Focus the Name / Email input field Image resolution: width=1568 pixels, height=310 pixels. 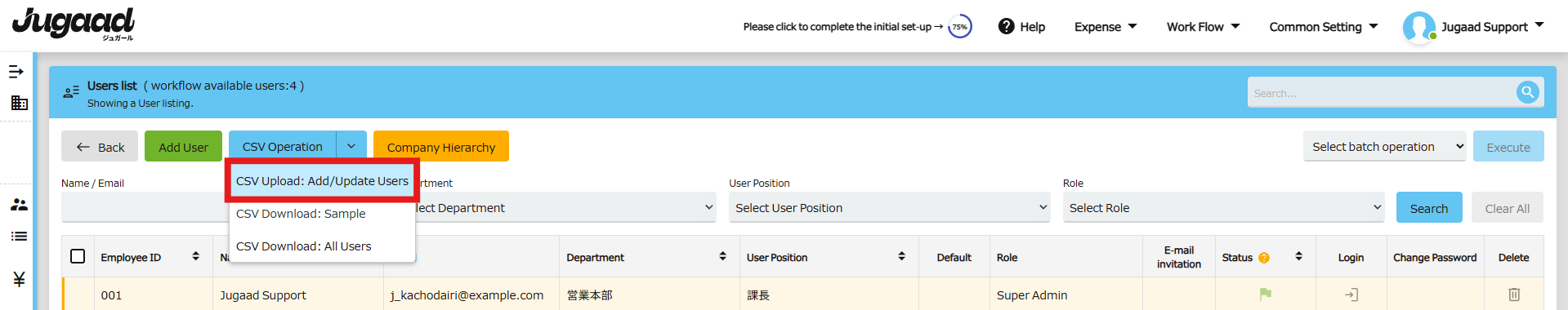tap(145, 207)
